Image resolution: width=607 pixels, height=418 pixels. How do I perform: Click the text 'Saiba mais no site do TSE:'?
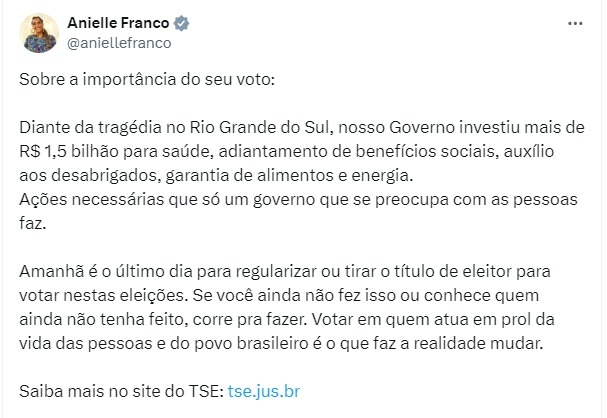coord(122,391)
